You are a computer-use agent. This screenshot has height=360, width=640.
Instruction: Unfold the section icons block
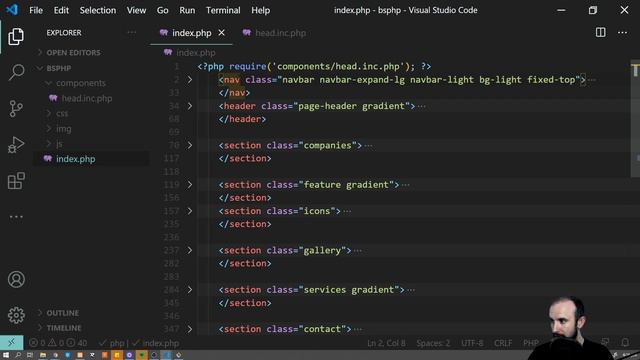pyautogui.click(x=190, y=211)
